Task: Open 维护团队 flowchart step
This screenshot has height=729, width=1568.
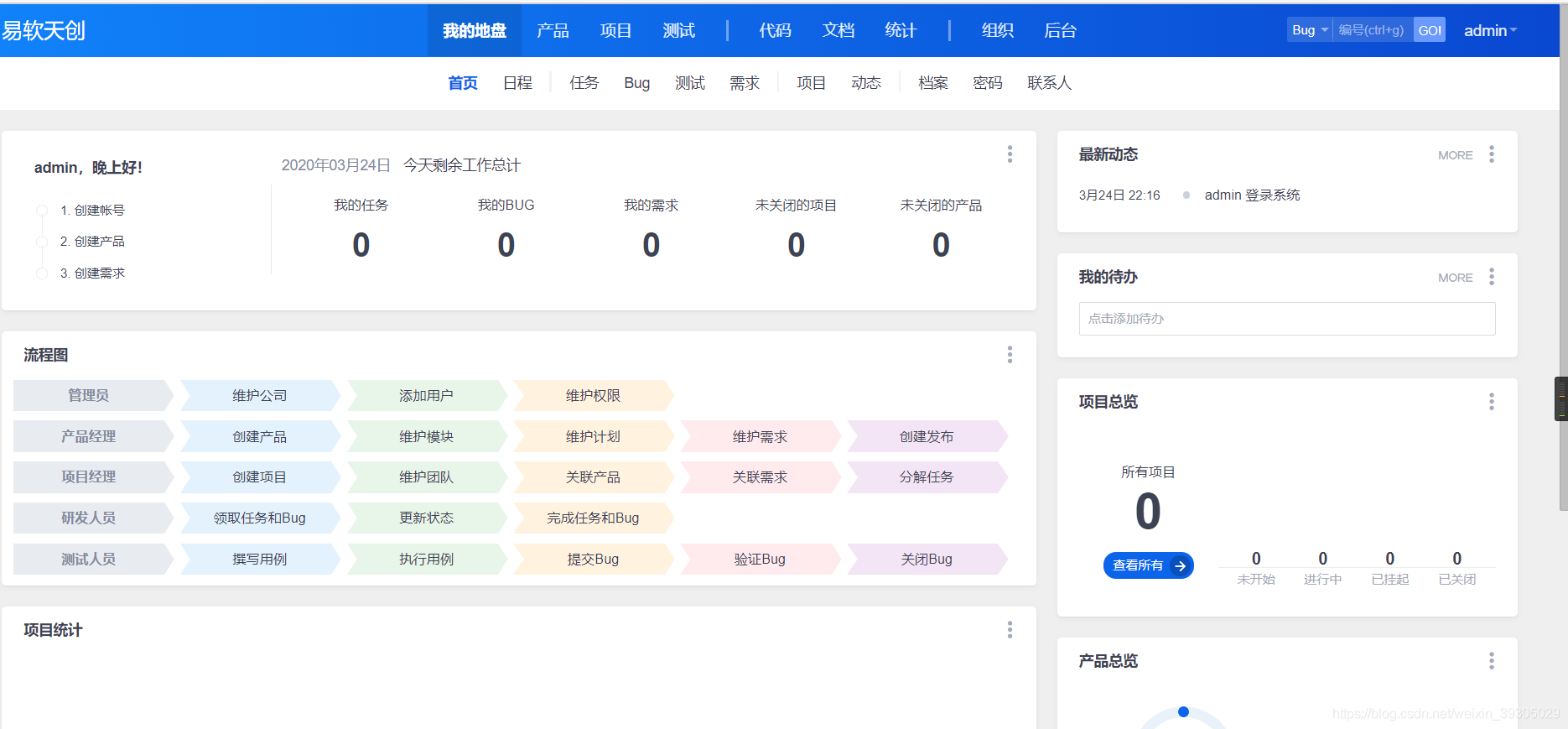Action: click(426, 476)
